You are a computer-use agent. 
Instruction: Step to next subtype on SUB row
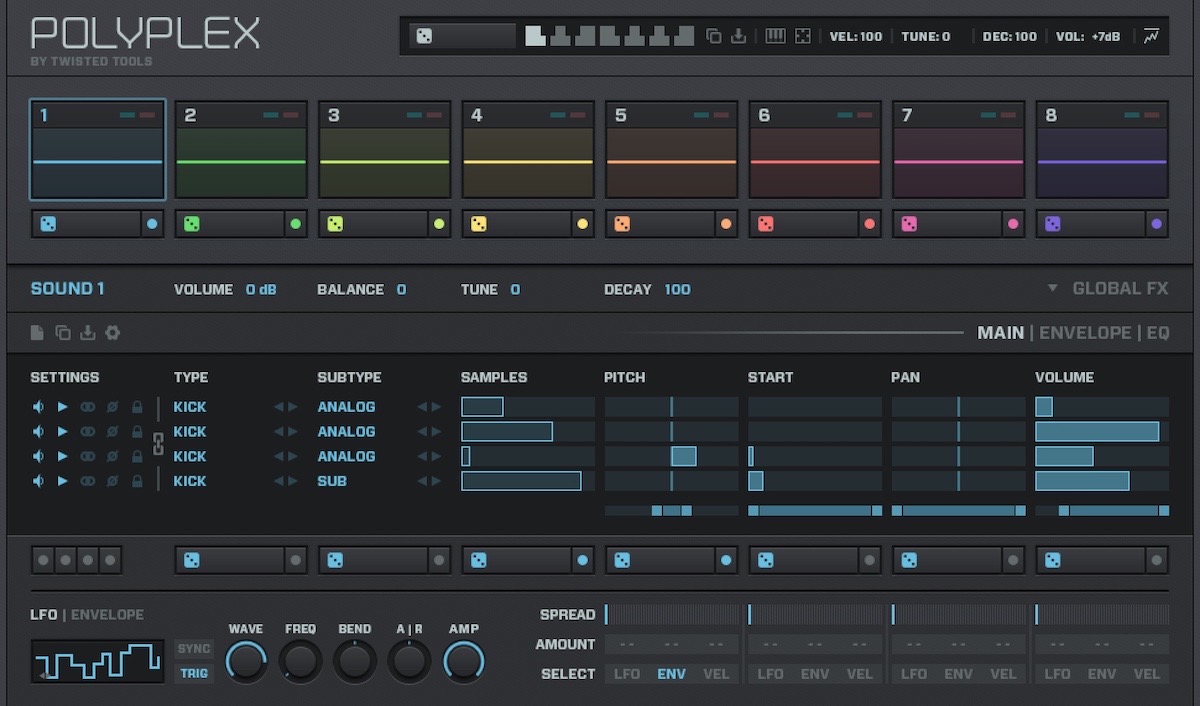coord(436,481)
